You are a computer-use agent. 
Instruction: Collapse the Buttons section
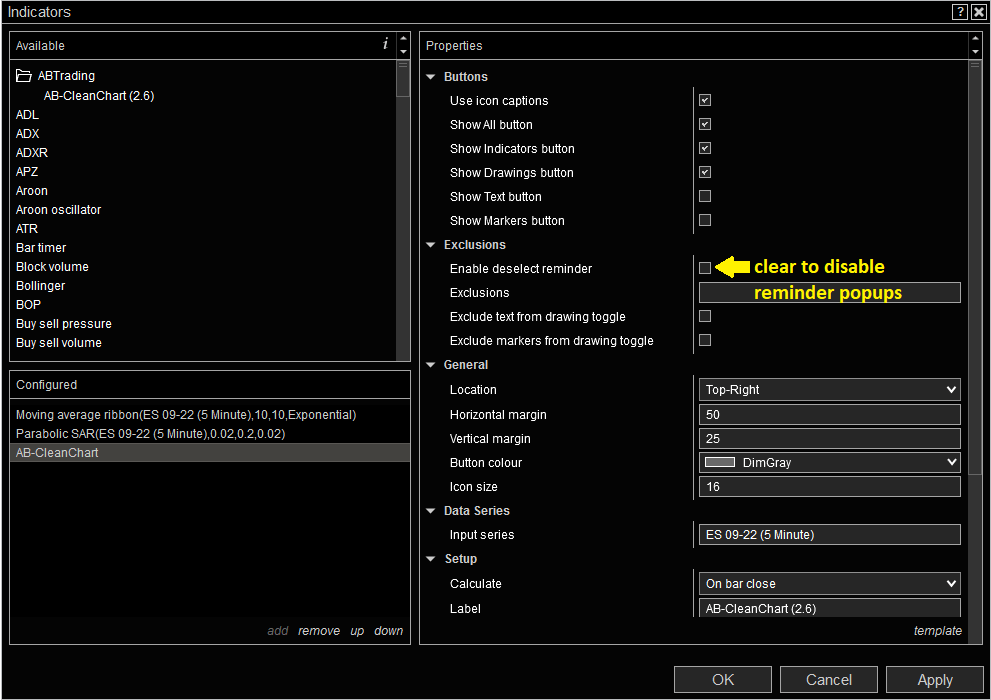coord(431,76)
